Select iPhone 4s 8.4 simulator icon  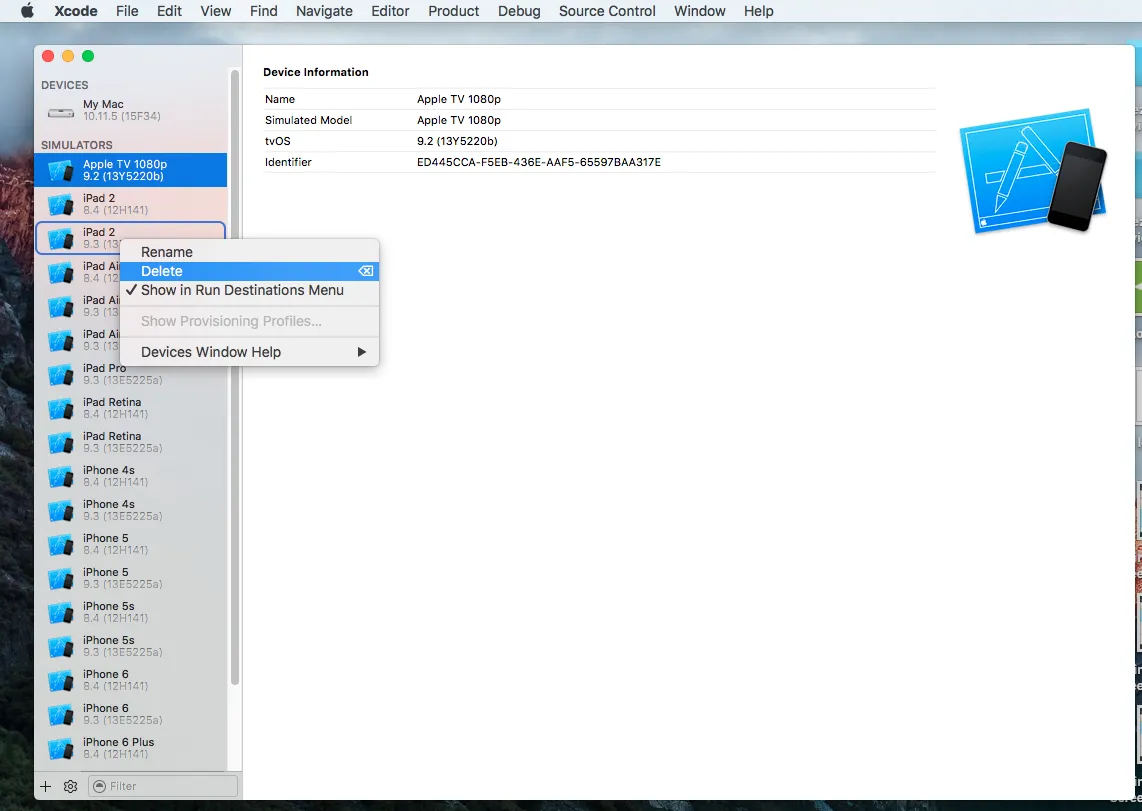point(60,476)
